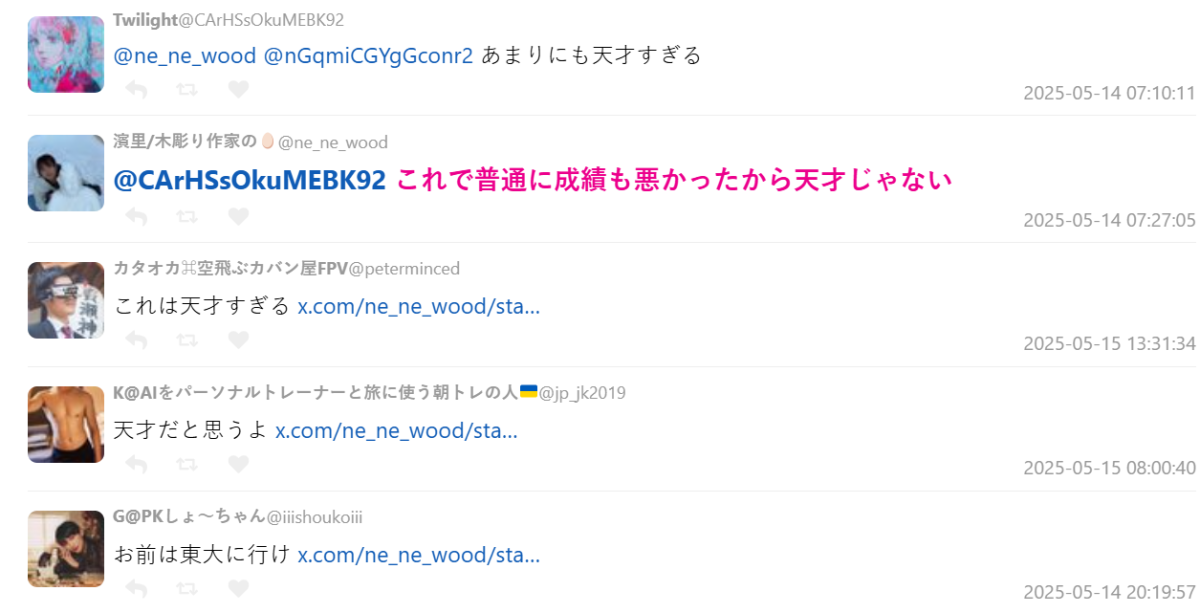Screen dimensions: 1200x613
Task: Open the @ne_ne_wood mention in Twilight's tweet
Action: 185,56
